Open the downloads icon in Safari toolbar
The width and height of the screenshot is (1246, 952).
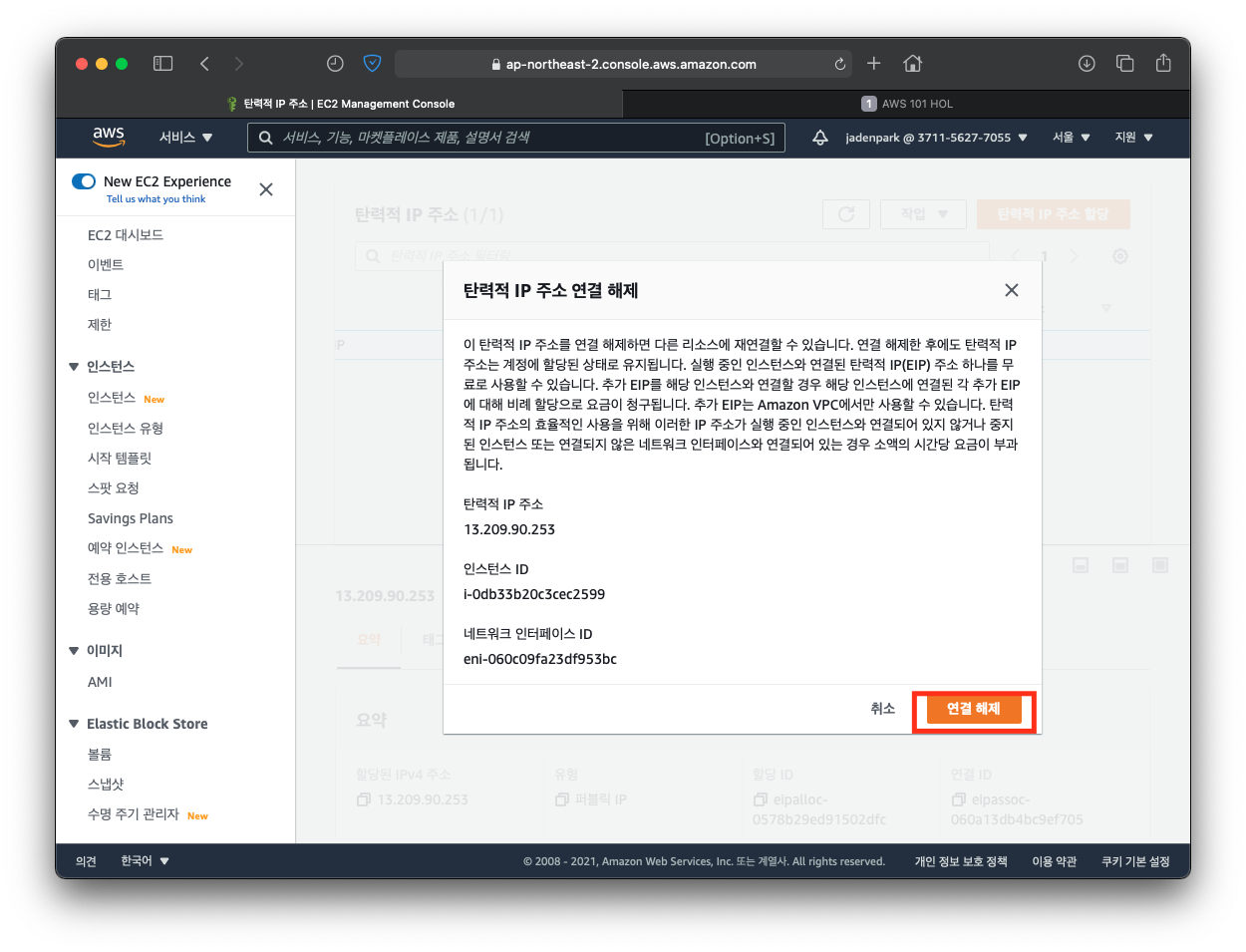pos(1087,64)
